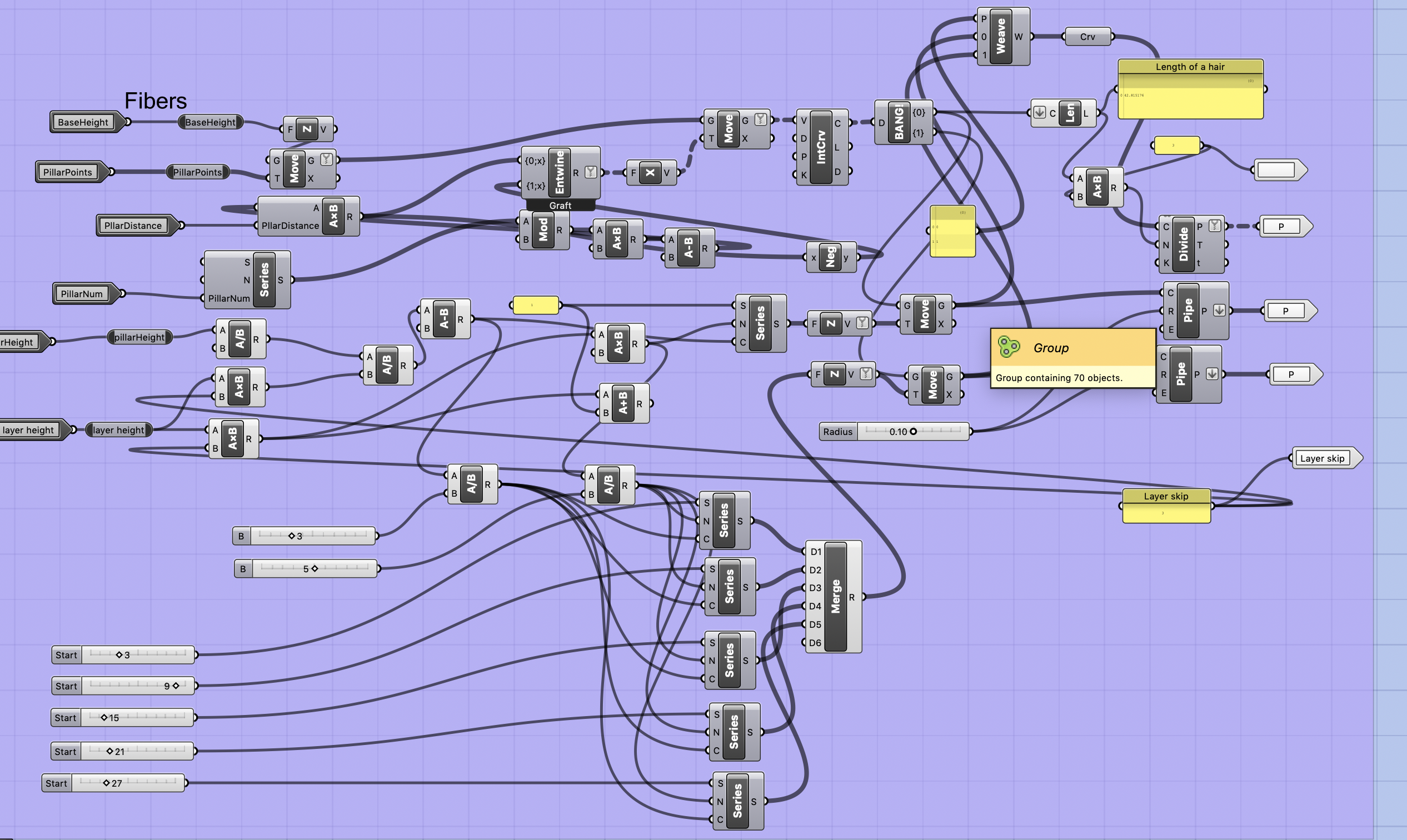Screen dimensions: 1407x840
Task: Click the {0;x} input on Entwine
Action: [x=535, y=161]
